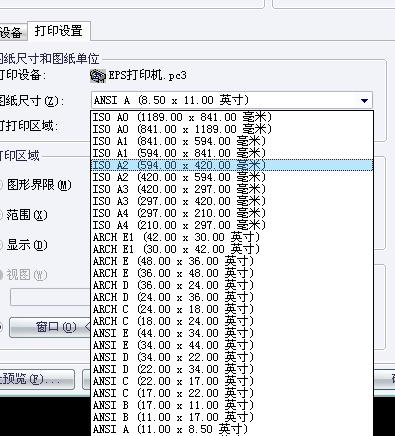This screenshot has height=436, width=395.
Task: Choose ARCH D 36.00 x 24.00 英寸
Action: point(232,285)
